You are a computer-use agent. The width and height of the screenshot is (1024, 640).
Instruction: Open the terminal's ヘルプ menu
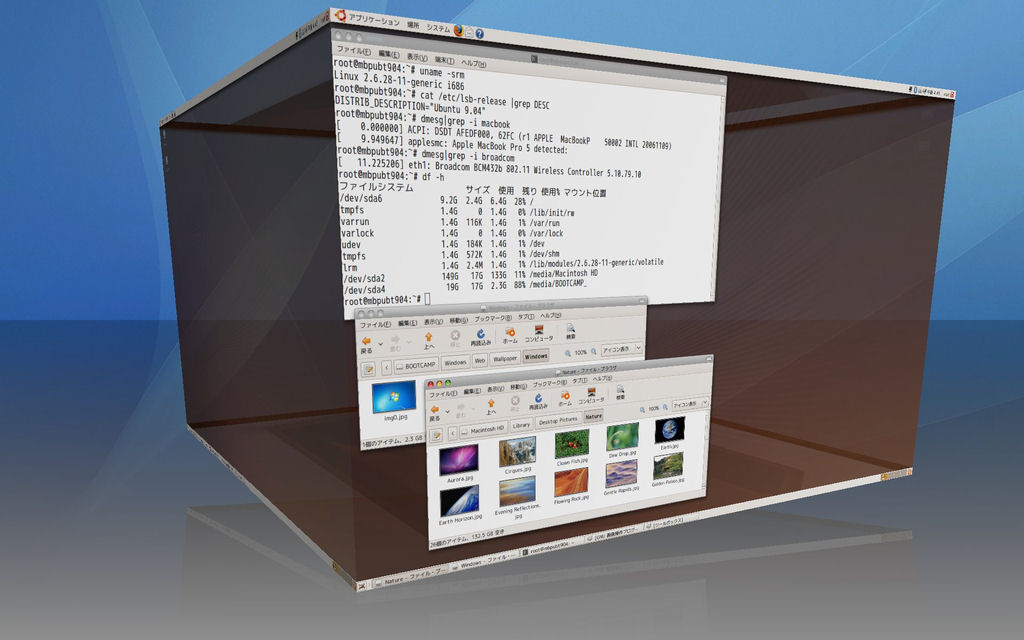tap(473, 63)
